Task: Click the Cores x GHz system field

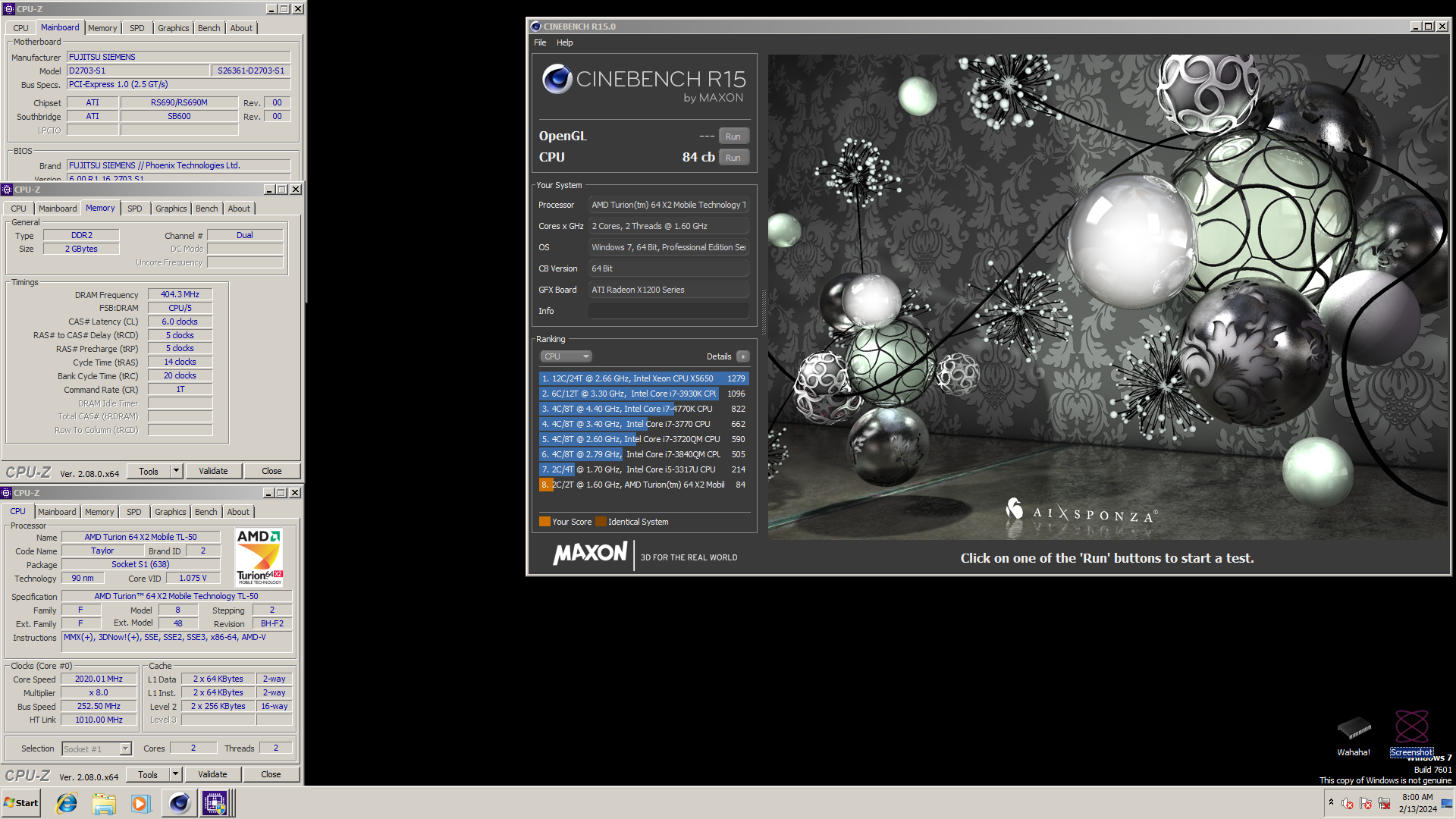Action: [668, 226]
